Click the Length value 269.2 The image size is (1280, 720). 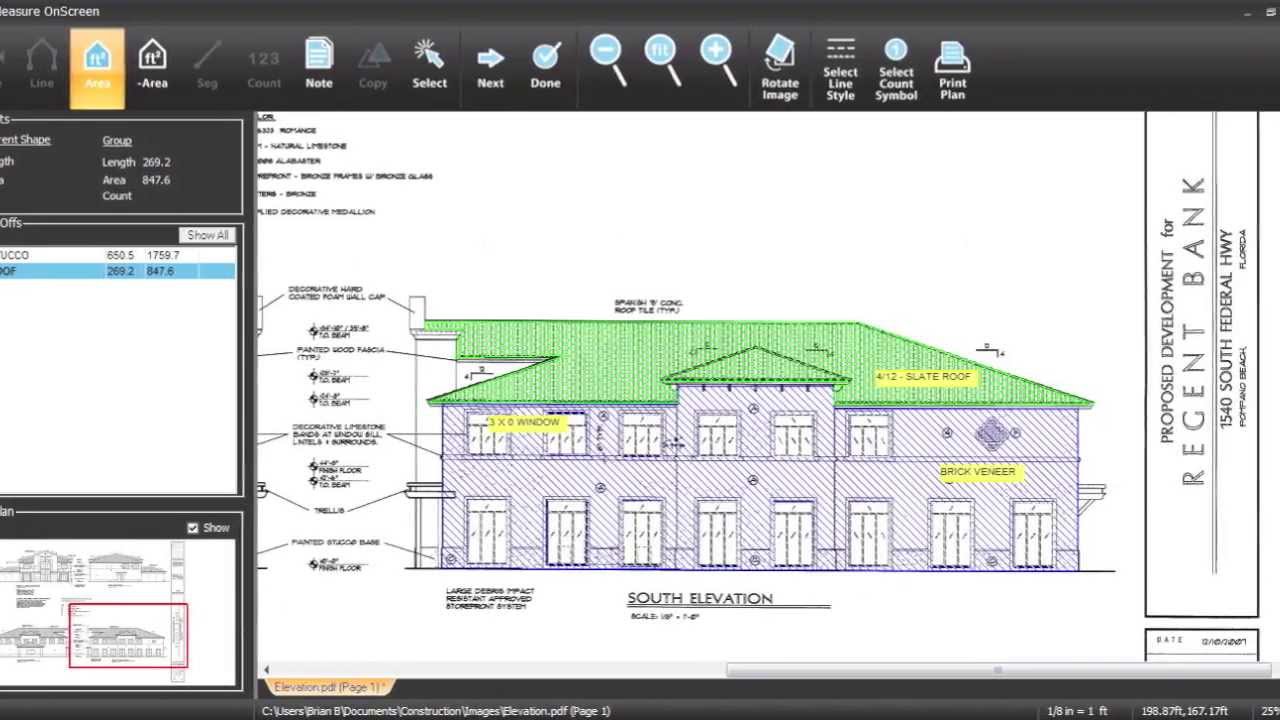click(x=156, y=162)
